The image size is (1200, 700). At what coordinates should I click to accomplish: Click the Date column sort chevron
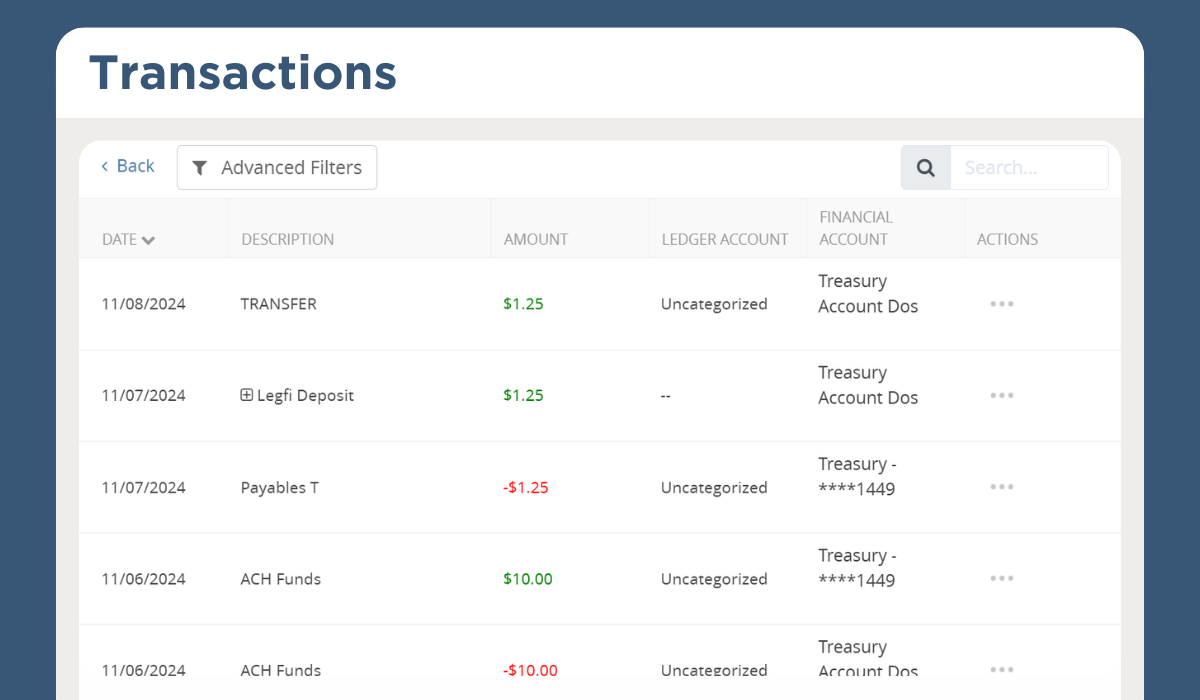[147, 240]
